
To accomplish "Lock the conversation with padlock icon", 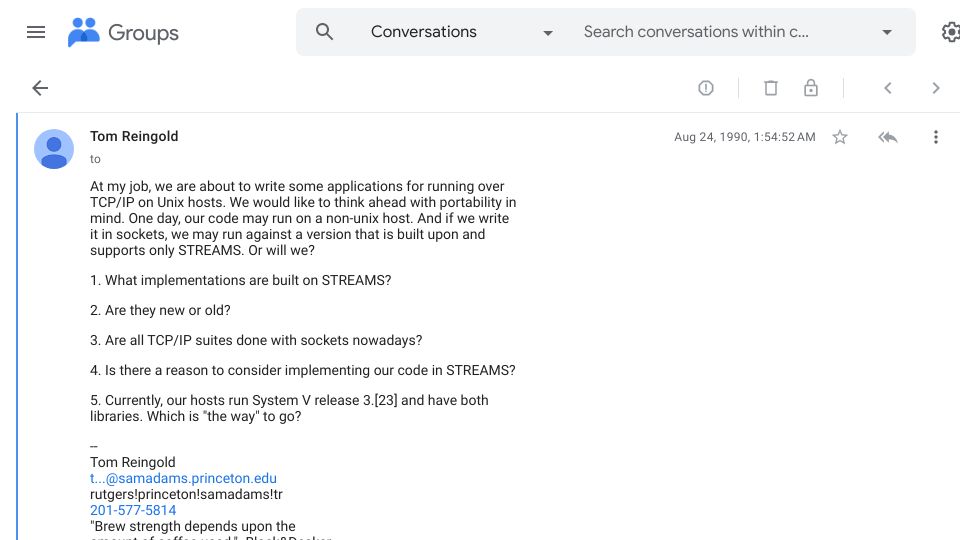I will pos(811,88).
